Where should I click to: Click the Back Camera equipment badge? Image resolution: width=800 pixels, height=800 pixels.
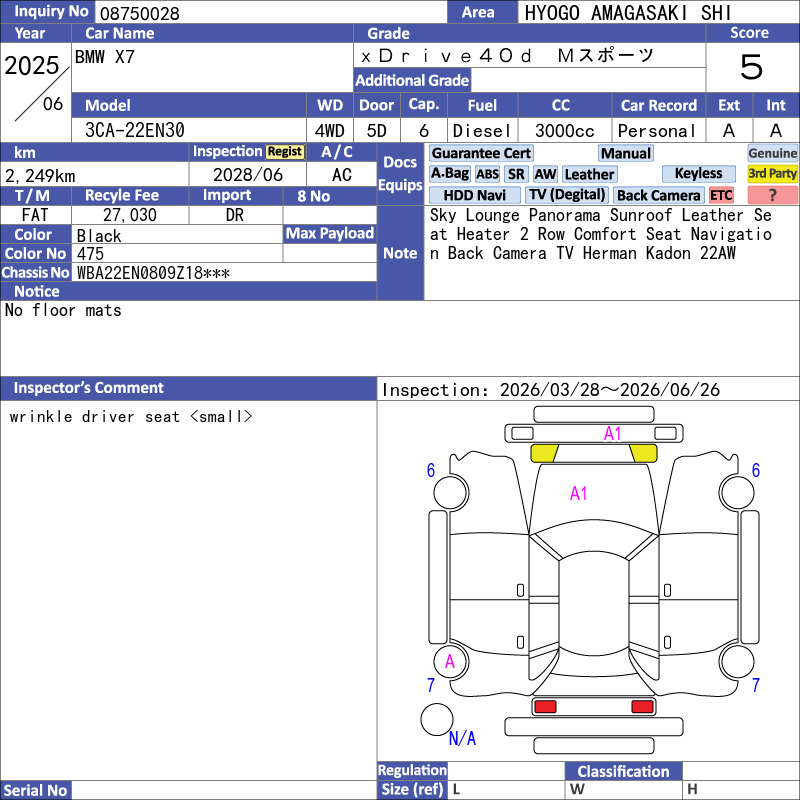pyautogui.click(x=658, y=195)
